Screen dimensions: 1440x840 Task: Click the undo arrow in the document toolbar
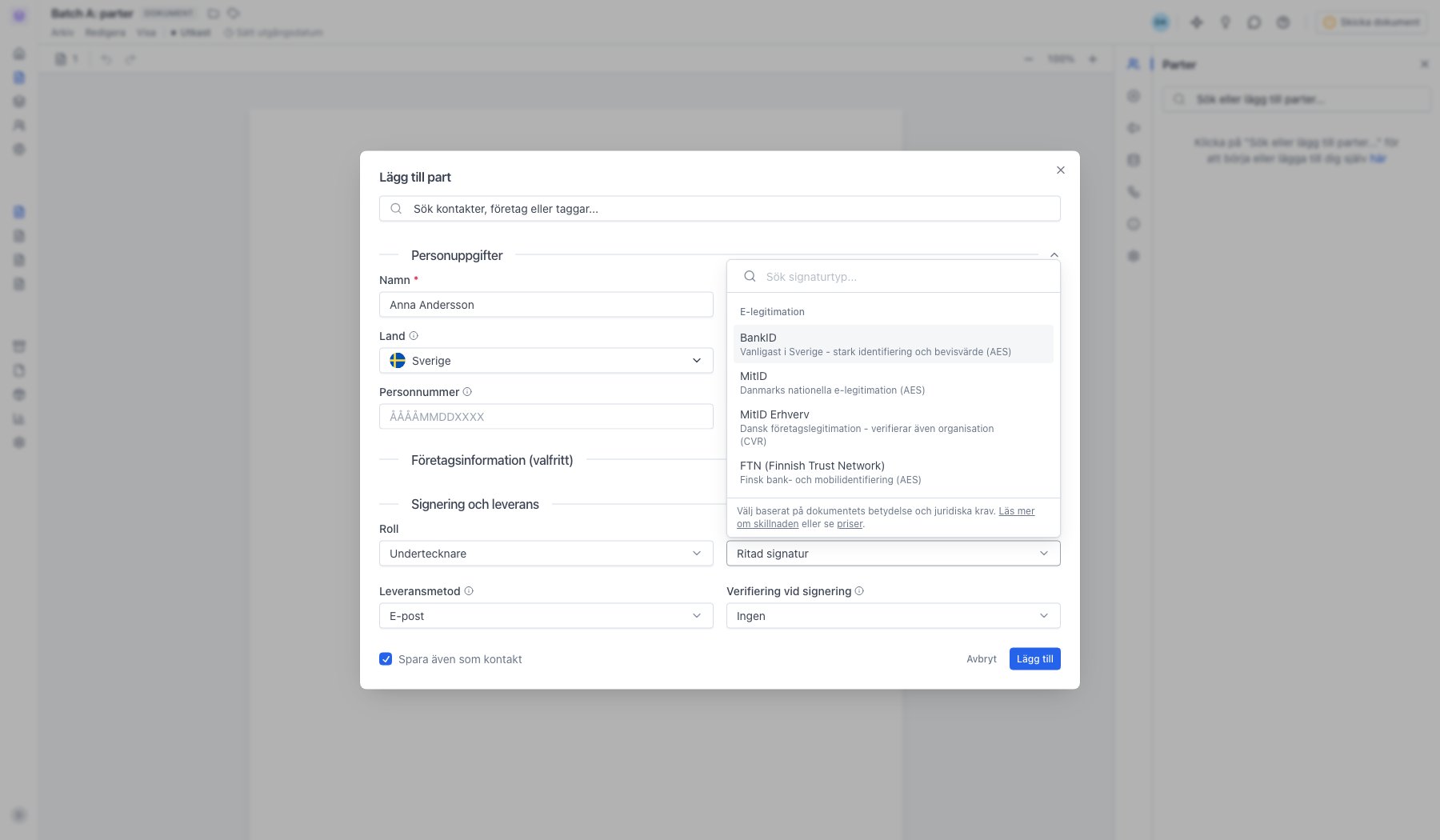coord(106,59)
